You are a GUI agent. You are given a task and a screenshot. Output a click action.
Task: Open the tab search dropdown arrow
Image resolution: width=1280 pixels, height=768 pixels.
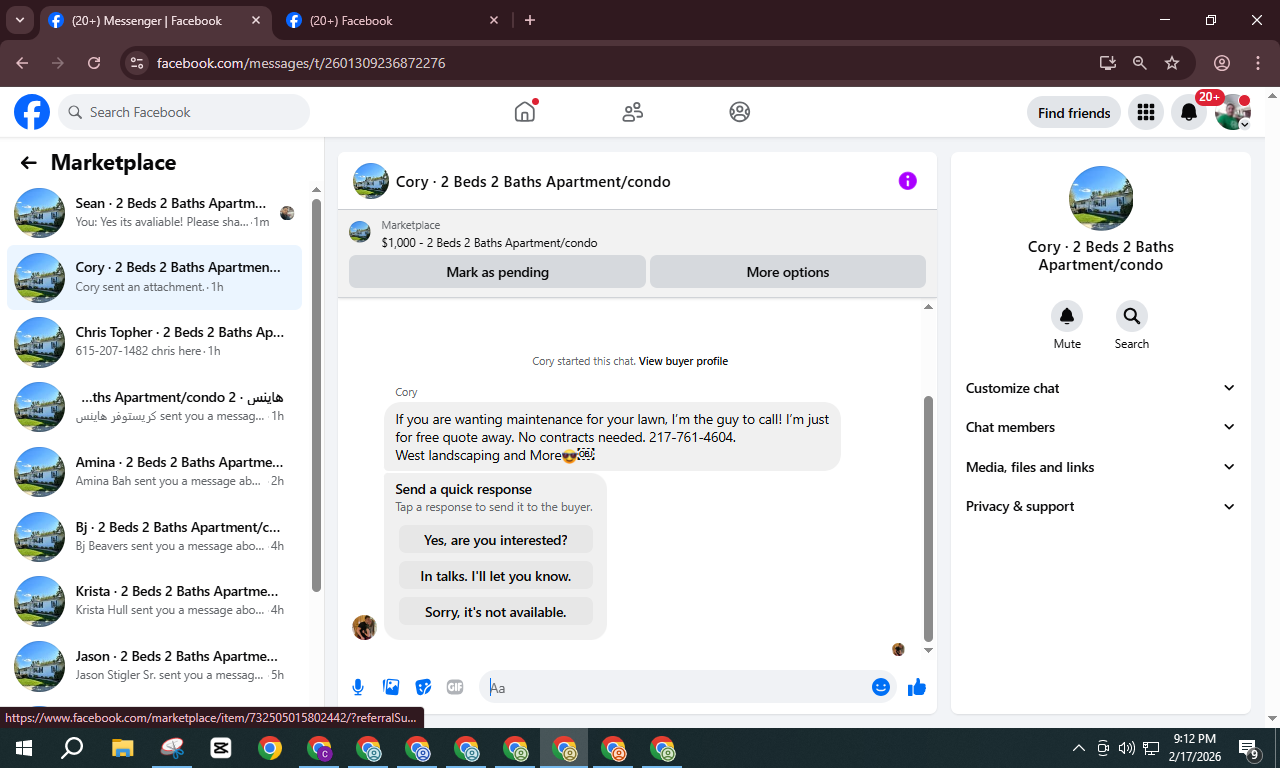click(19, 20)
